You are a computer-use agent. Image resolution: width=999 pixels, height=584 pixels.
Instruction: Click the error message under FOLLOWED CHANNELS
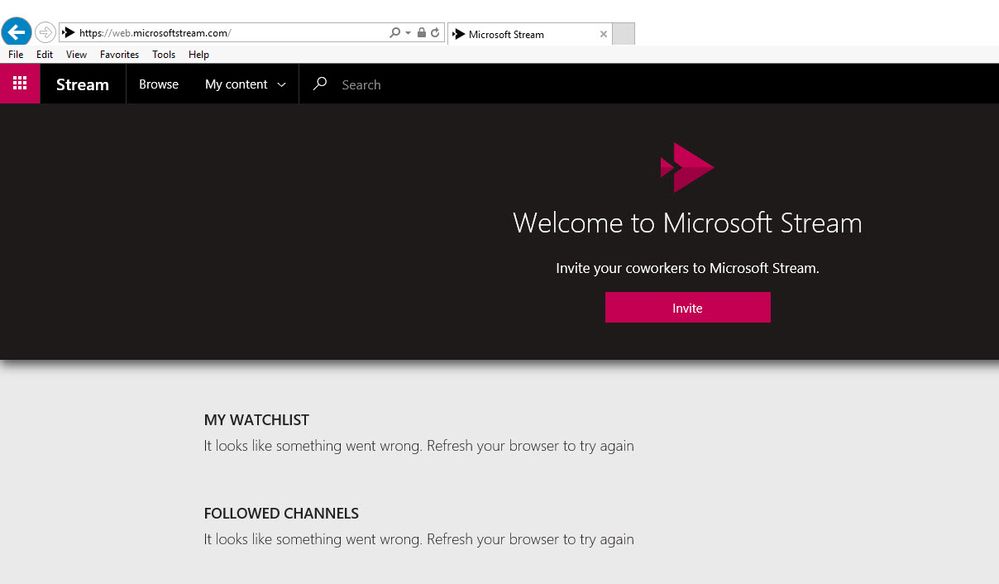[419, 539]
